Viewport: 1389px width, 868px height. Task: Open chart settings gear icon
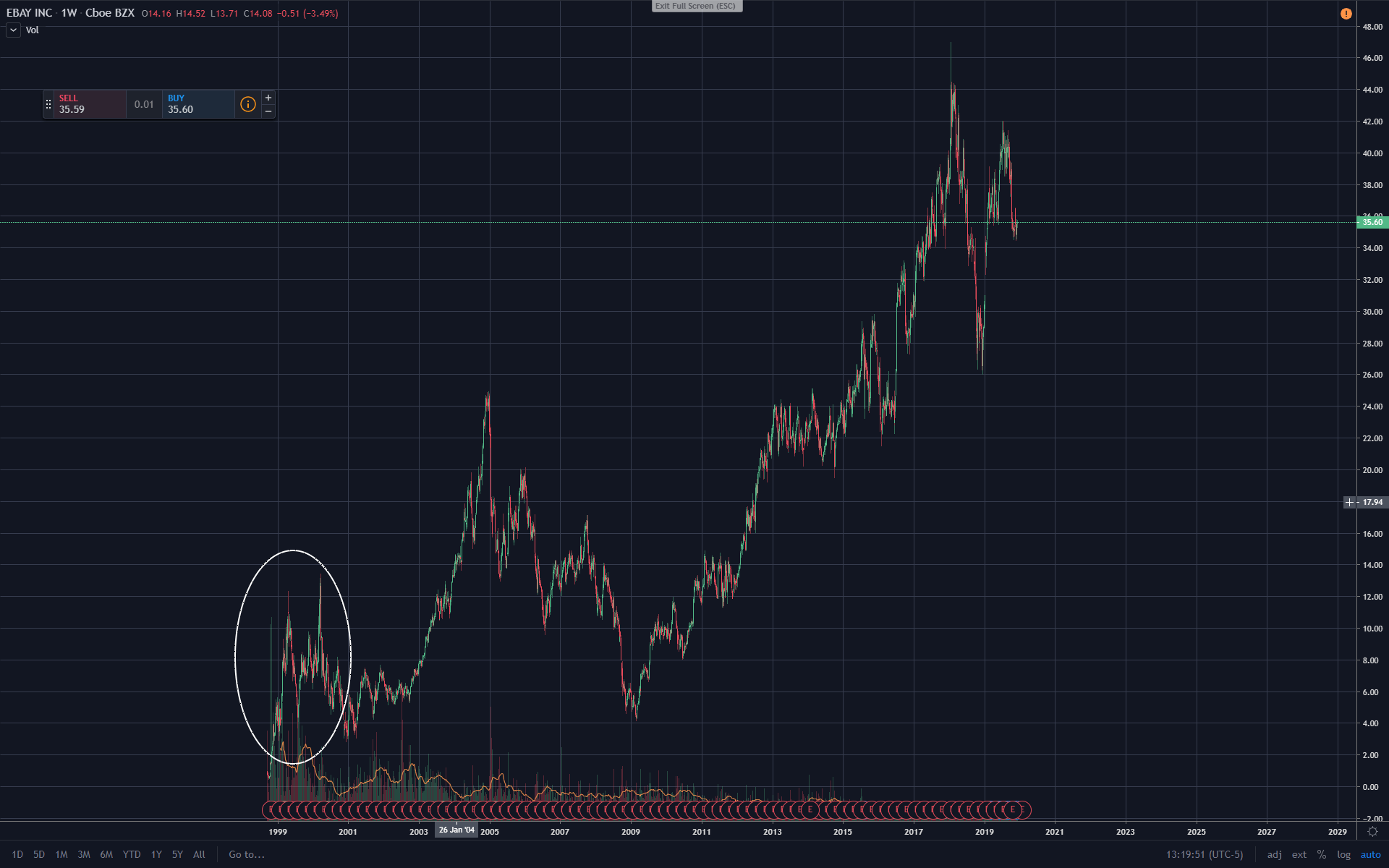1372,832
